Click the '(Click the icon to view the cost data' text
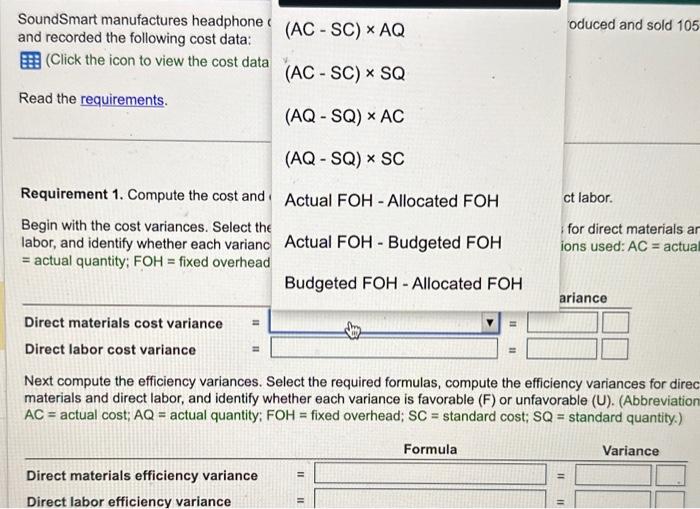Image resolution: width=700 pixels, height=509 pixels. (157, 61)
